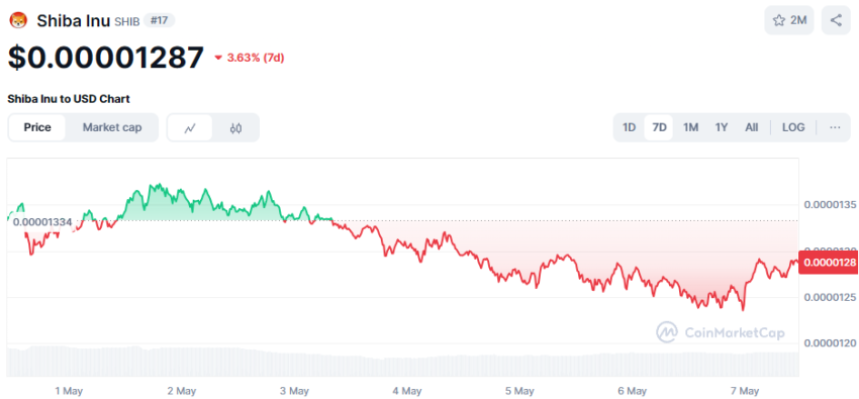Click the #17 rank badge
Viewport: 859px width, 399px height.
point(159,21)
